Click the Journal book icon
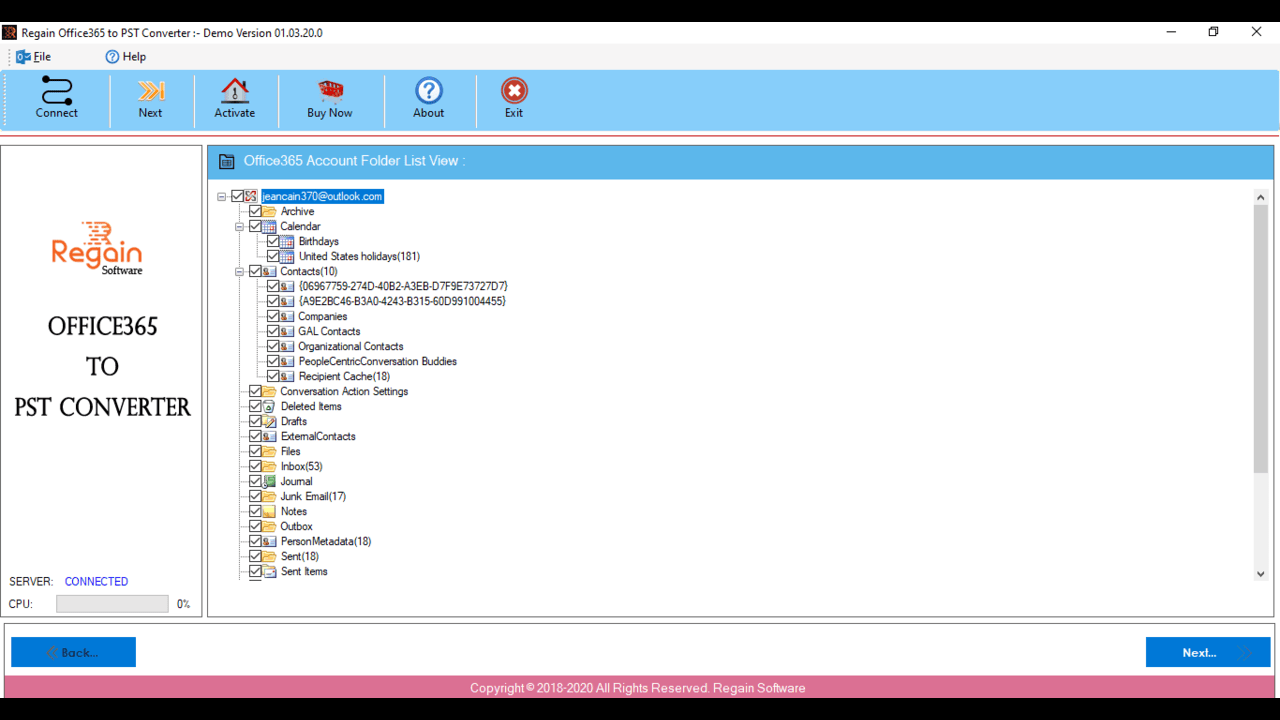 [269, 481]
